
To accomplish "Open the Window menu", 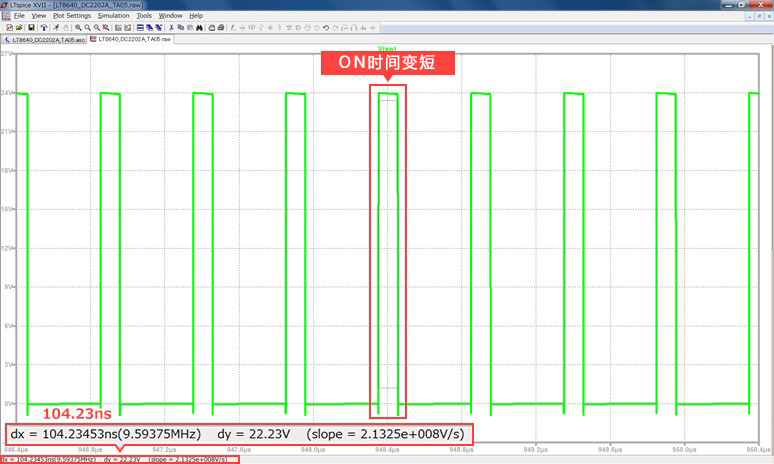I will pyautogui.click(x=171, y=16).
